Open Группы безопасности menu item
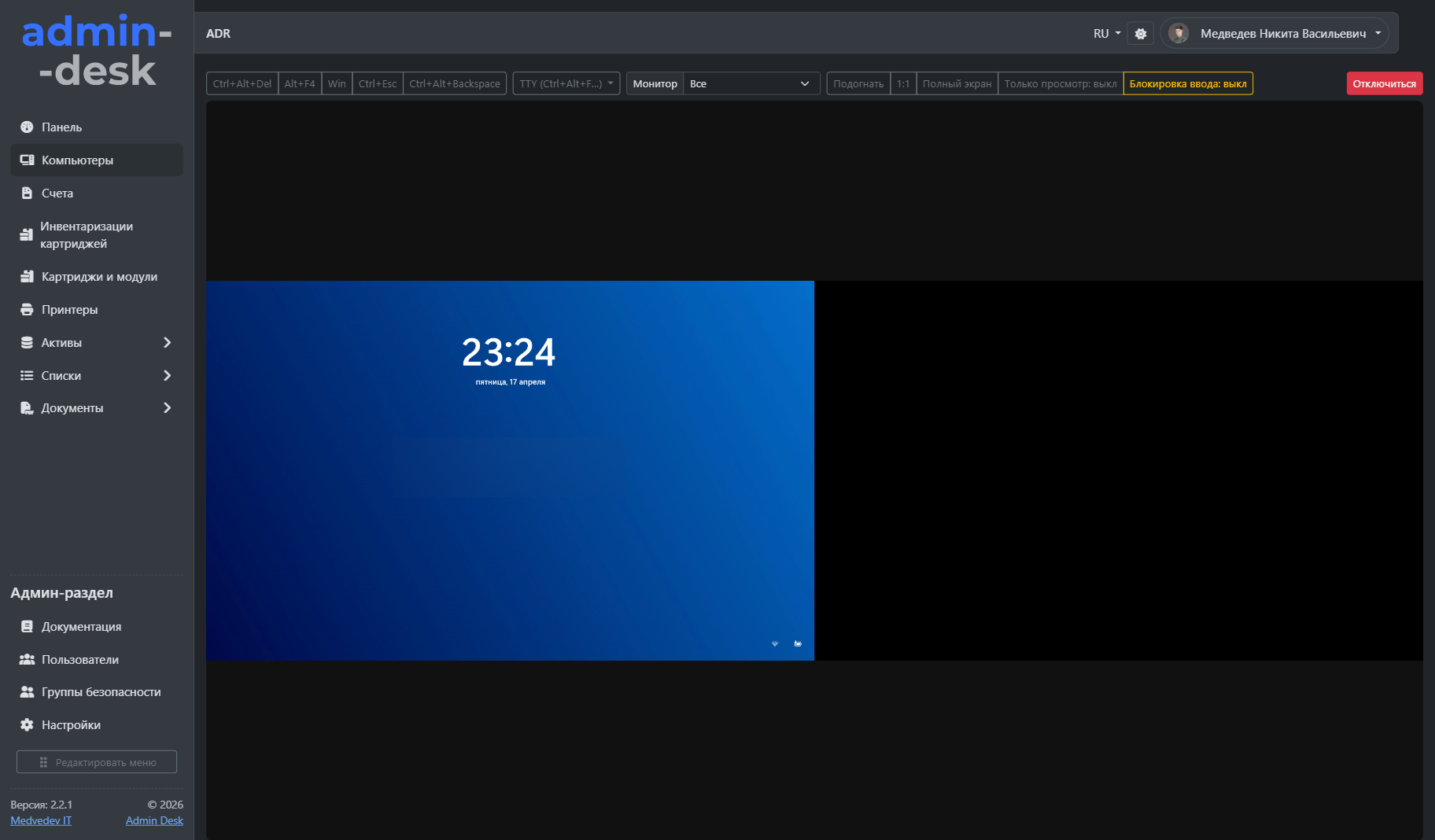1435x840 pixels. (101, 691)
